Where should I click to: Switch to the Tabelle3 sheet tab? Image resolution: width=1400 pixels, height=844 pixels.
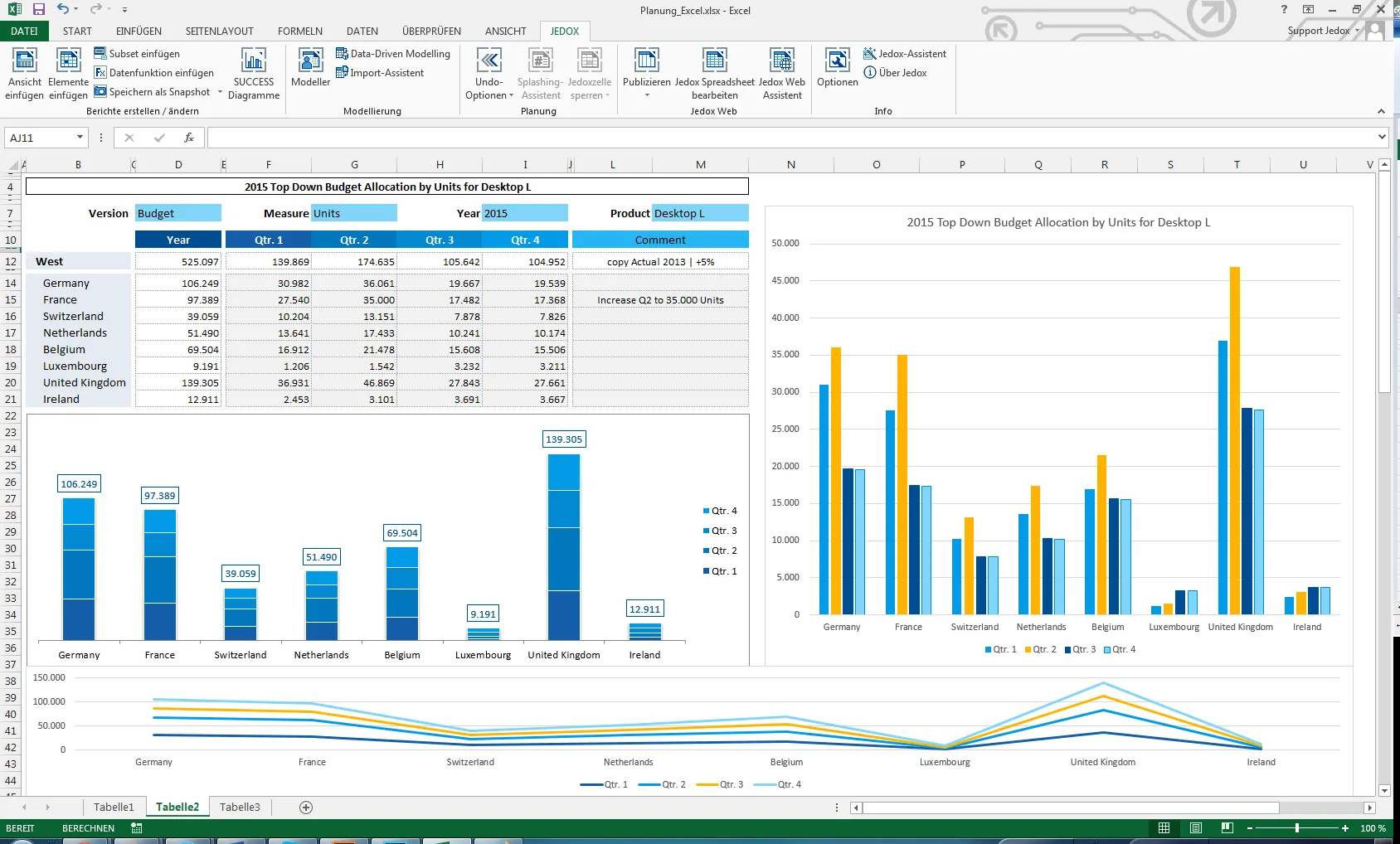[240, 808]
